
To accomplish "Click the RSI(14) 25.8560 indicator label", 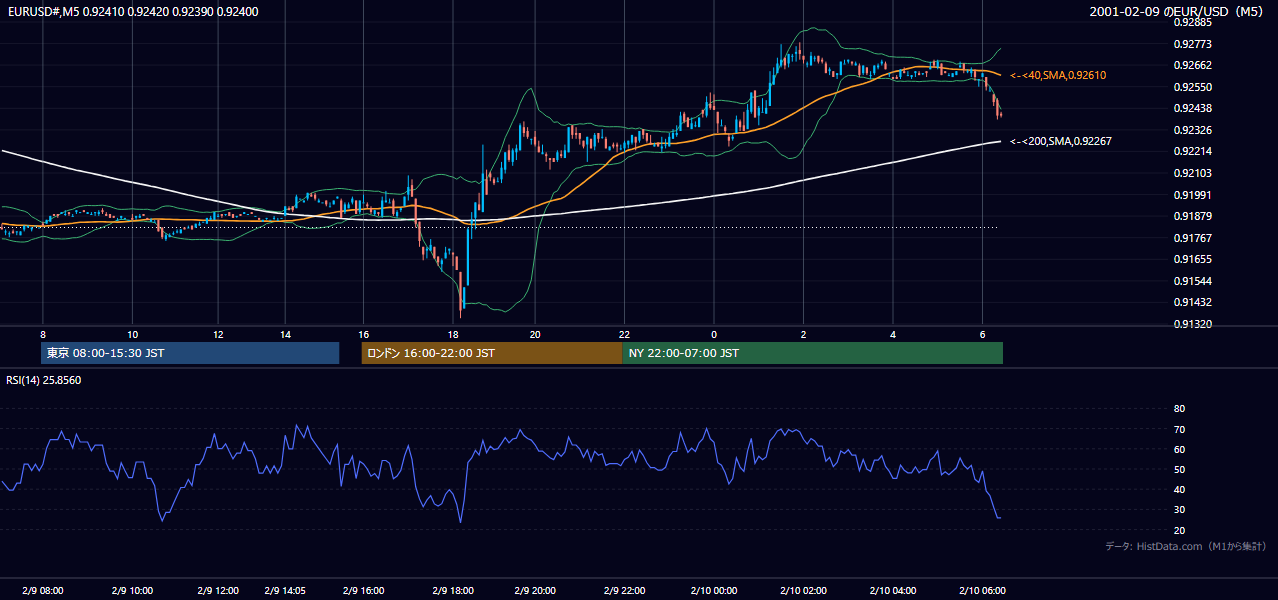I will coord(44,380).
